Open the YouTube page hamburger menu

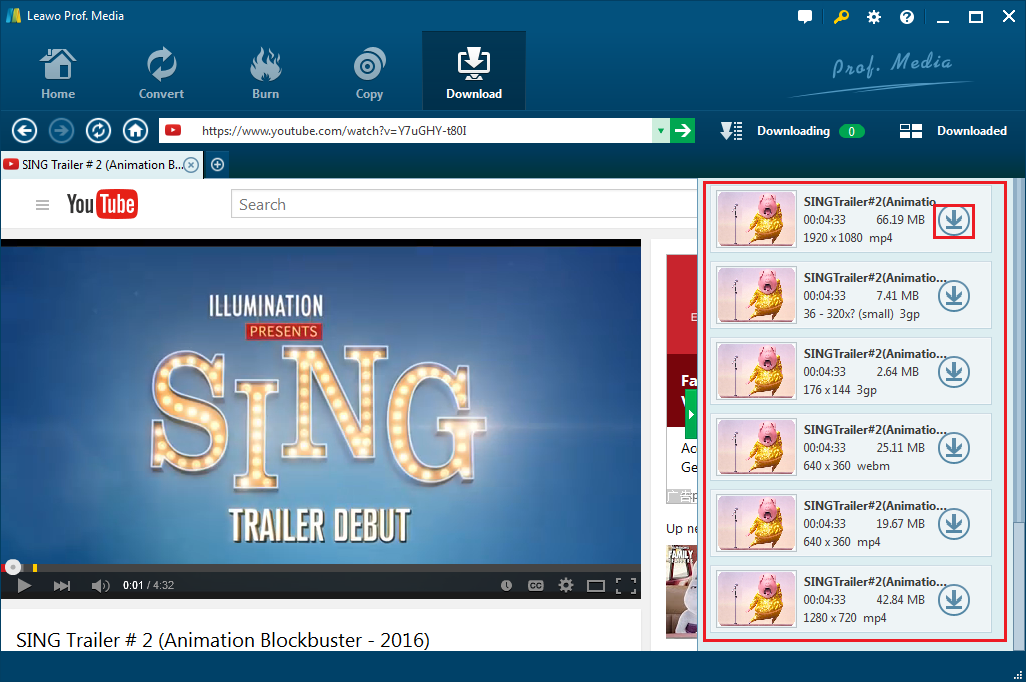[x=42, y=204]
